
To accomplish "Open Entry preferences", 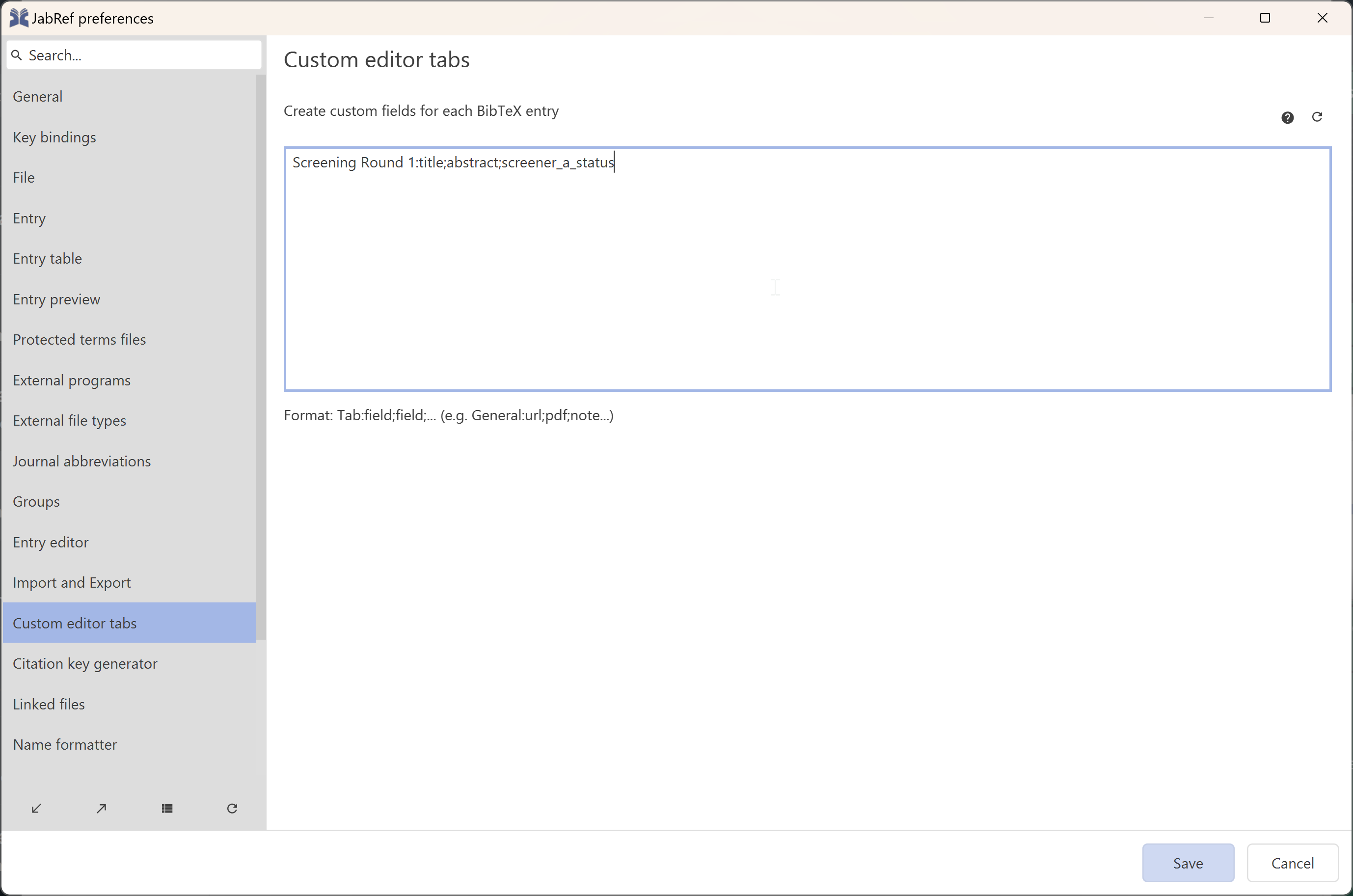I will (129, 218).
